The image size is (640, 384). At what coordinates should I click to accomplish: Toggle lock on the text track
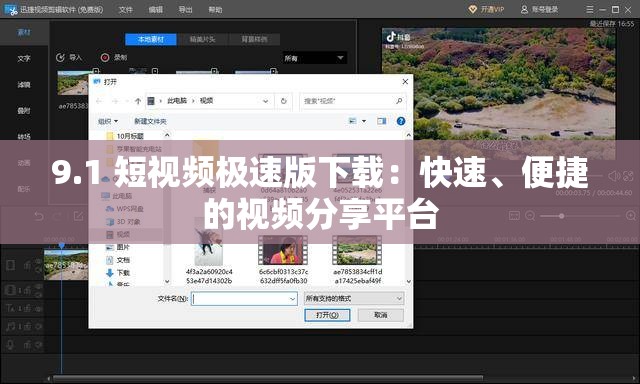point(27,309)
